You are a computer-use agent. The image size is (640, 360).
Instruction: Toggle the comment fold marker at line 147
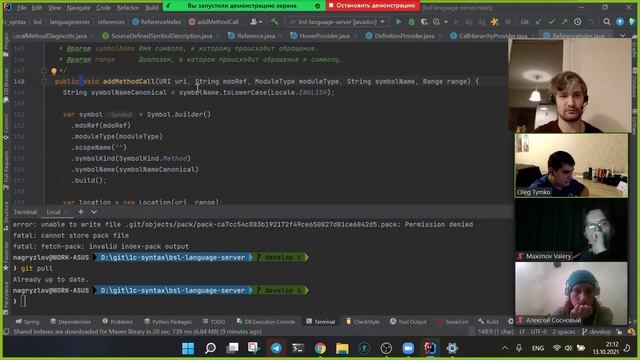44,71
